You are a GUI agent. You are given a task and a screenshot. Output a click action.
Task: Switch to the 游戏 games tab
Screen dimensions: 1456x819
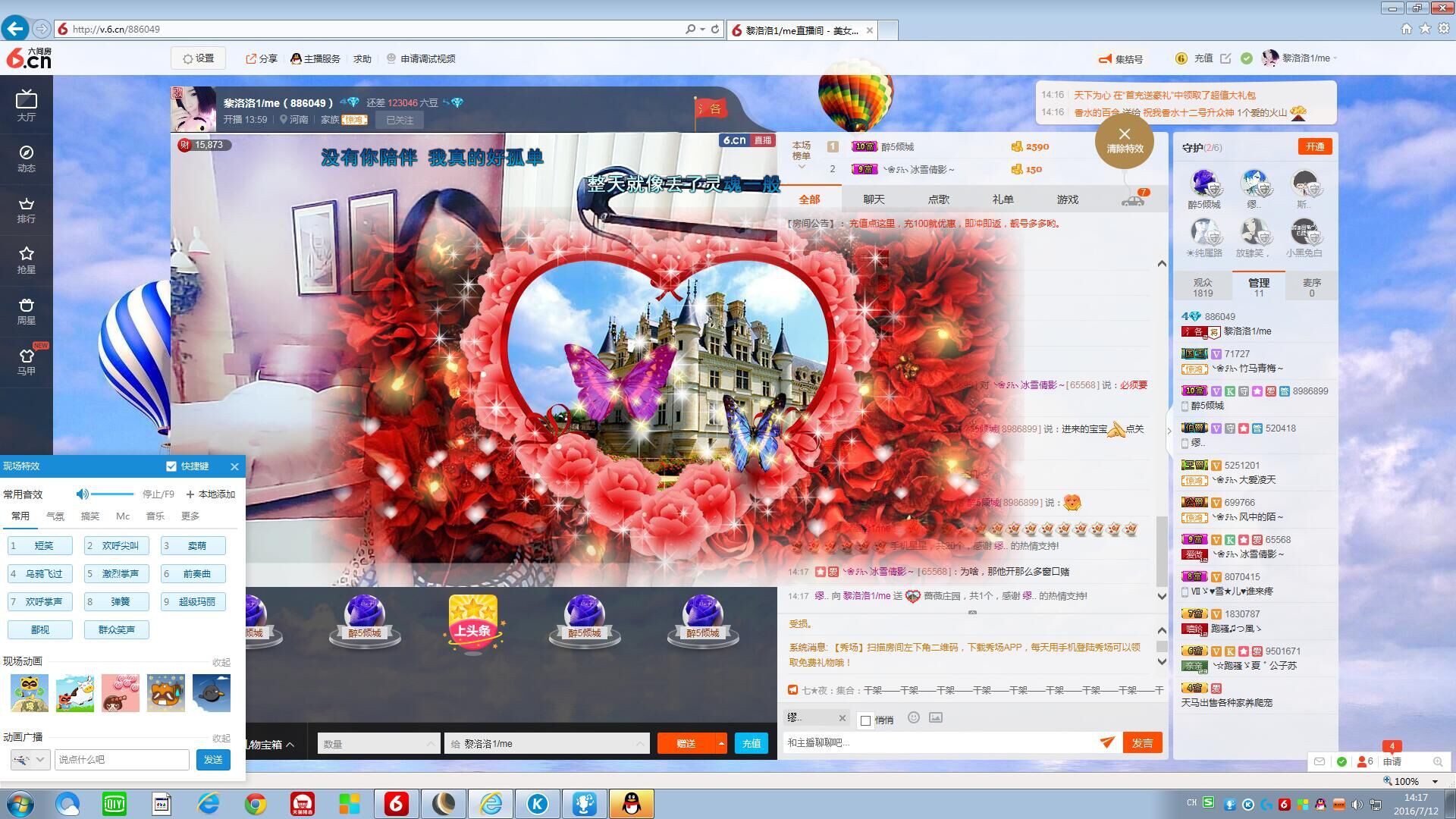click(1067, 199)
